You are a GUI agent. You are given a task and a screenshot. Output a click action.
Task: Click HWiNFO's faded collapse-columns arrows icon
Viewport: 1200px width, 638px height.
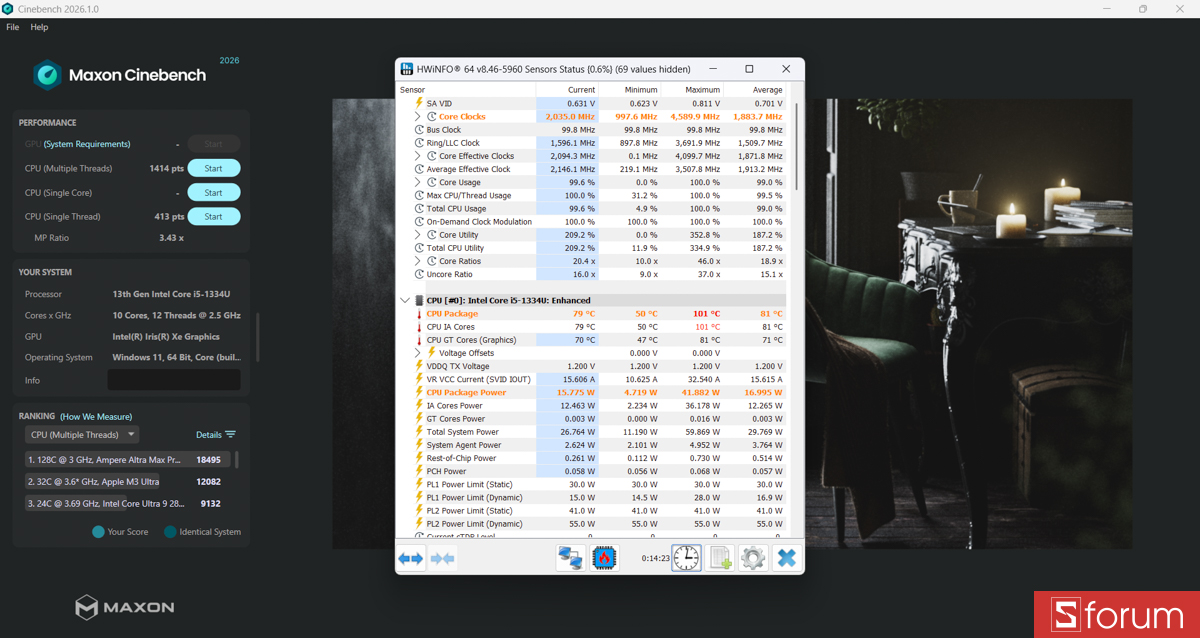coord(443,558)
